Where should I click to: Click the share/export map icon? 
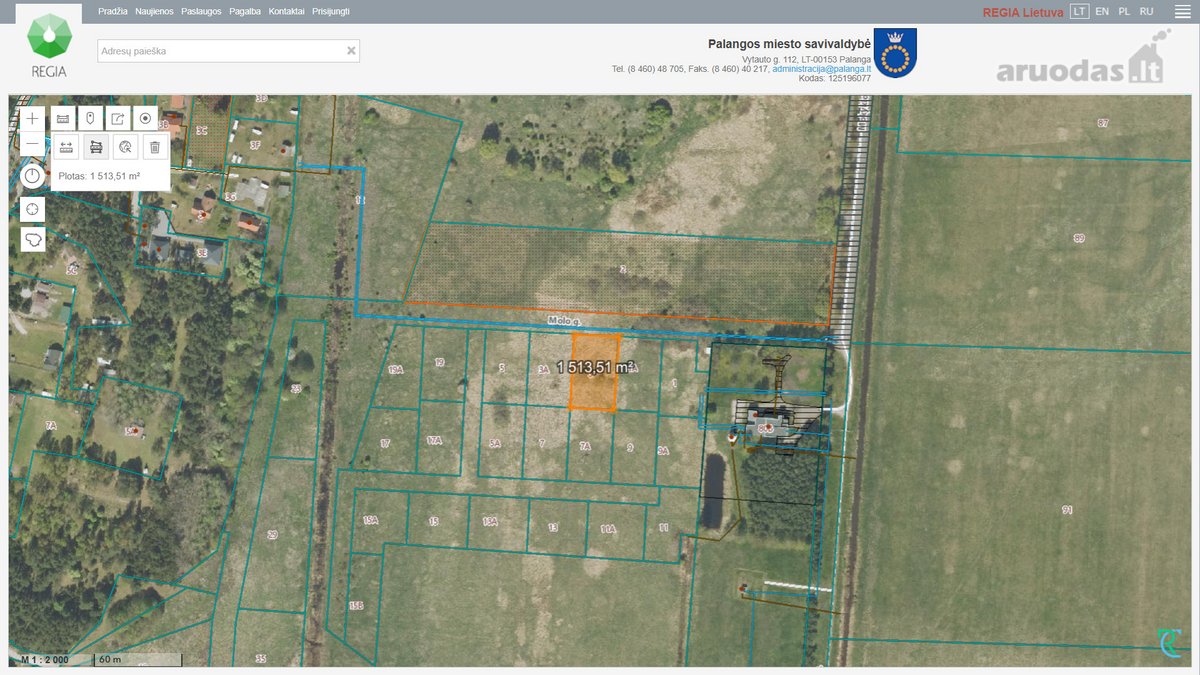118,118
